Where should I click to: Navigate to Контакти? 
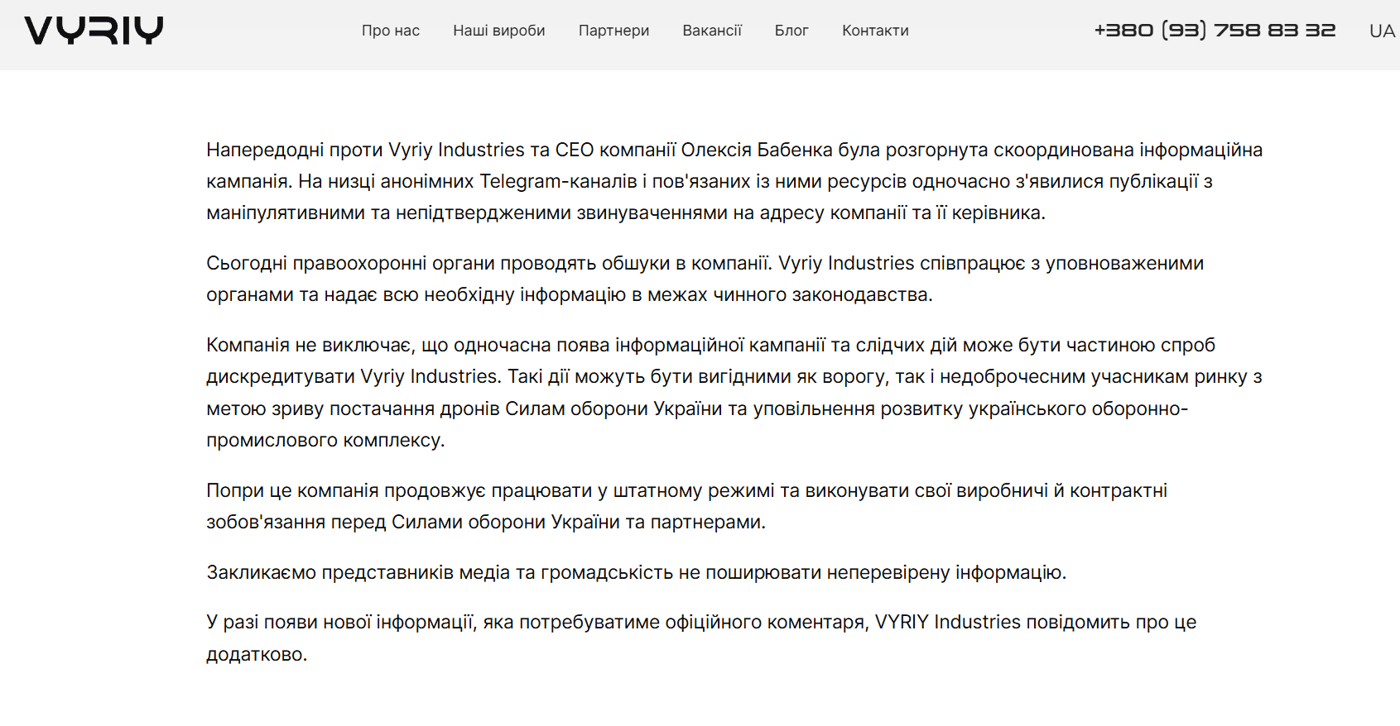[875, 31]
